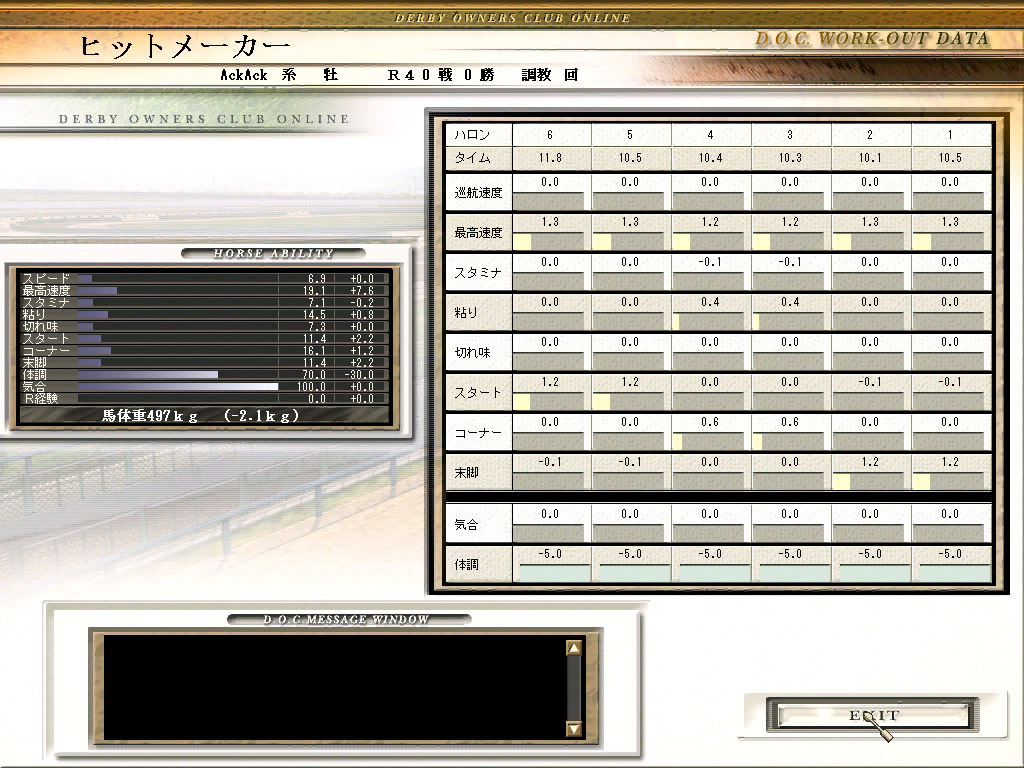Click the message window scroll down arrow
This screenshot has width=1024, height=768.
[574, 728]
